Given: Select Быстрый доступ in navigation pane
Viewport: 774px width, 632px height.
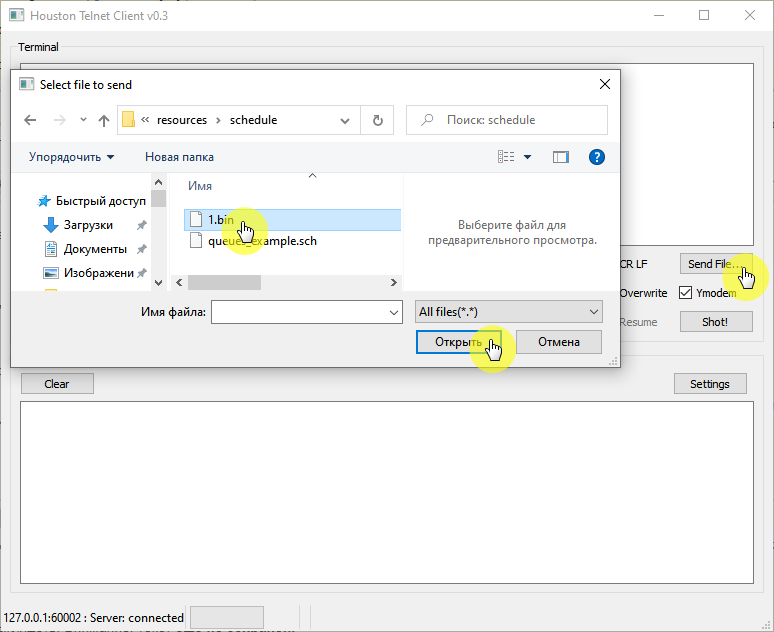Looking at the screenshot, I should pyautogui.click(x=100, y=201).
